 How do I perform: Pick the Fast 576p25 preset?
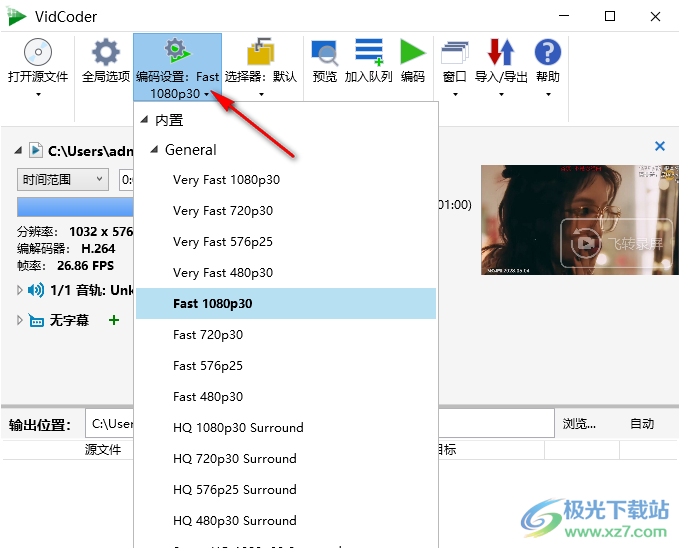(x=286, y=365)
